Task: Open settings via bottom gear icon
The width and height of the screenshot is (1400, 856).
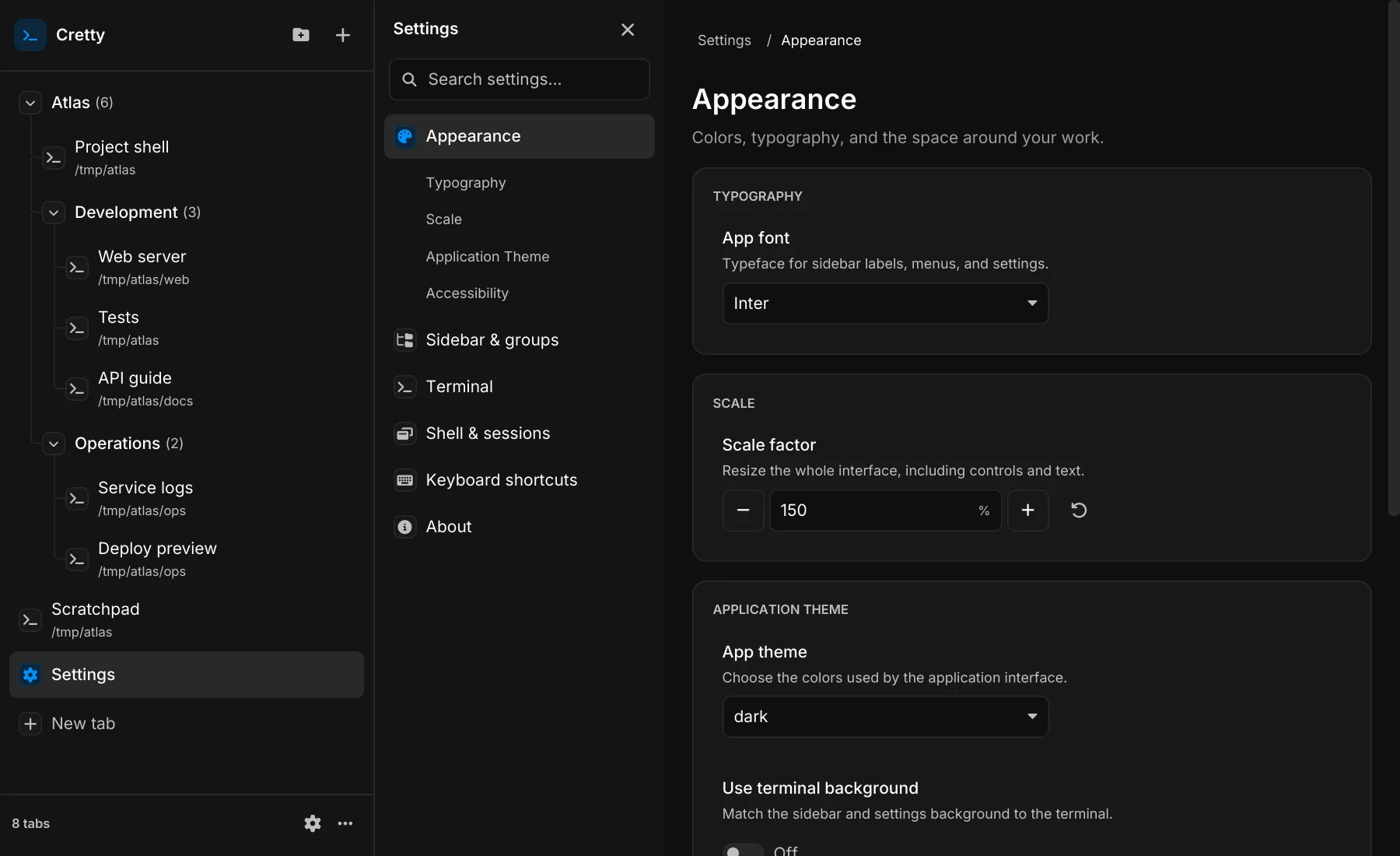Action: (x=313, y=823)
